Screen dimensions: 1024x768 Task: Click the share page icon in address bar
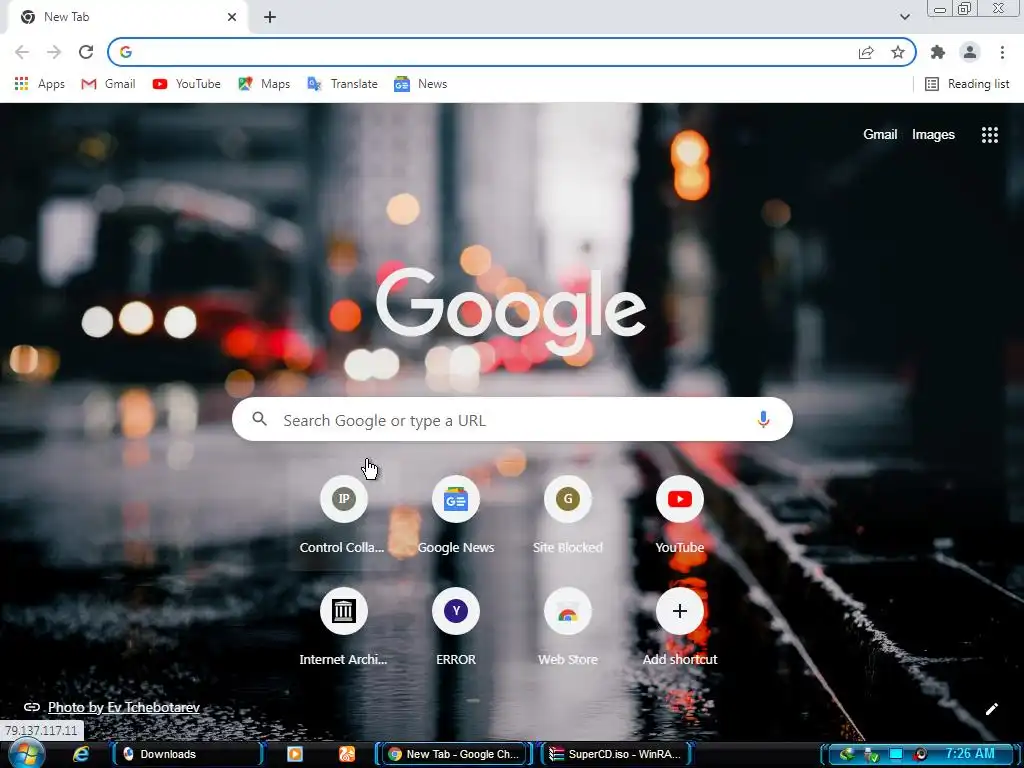pos(866,52)
